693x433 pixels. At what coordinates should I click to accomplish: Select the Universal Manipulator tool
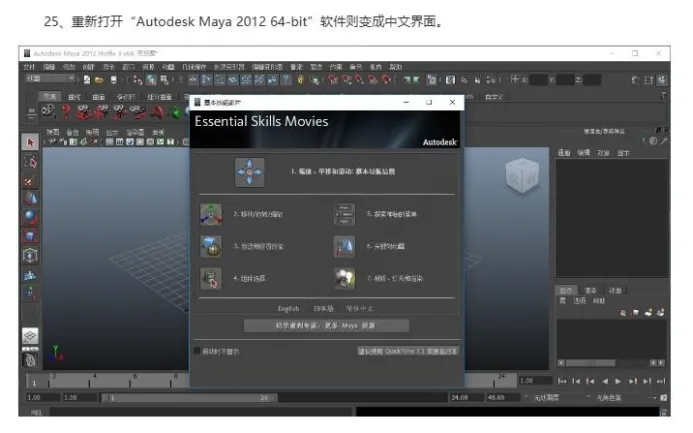30,255
